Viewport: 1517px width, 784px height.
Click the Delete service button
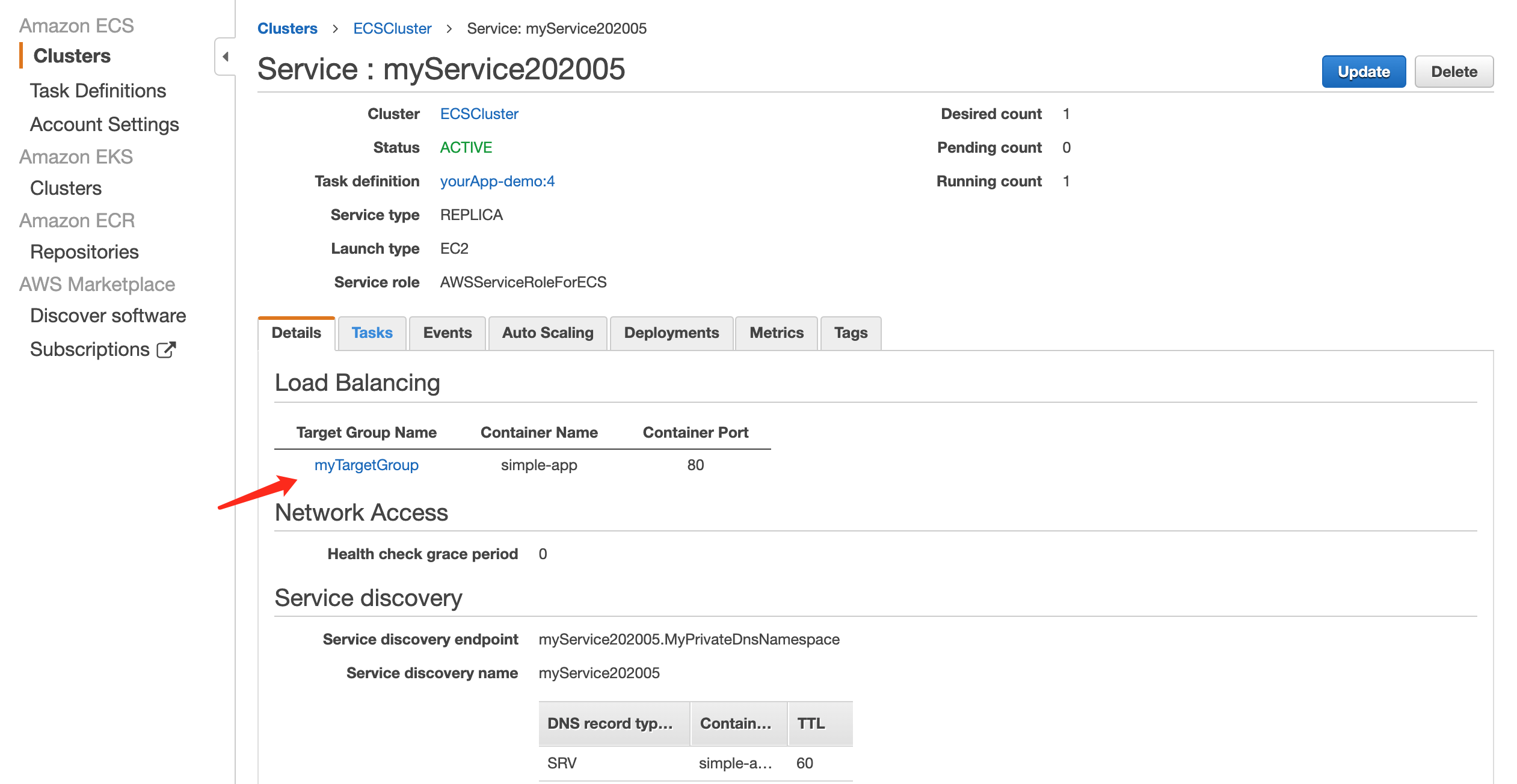(1453, 72)
